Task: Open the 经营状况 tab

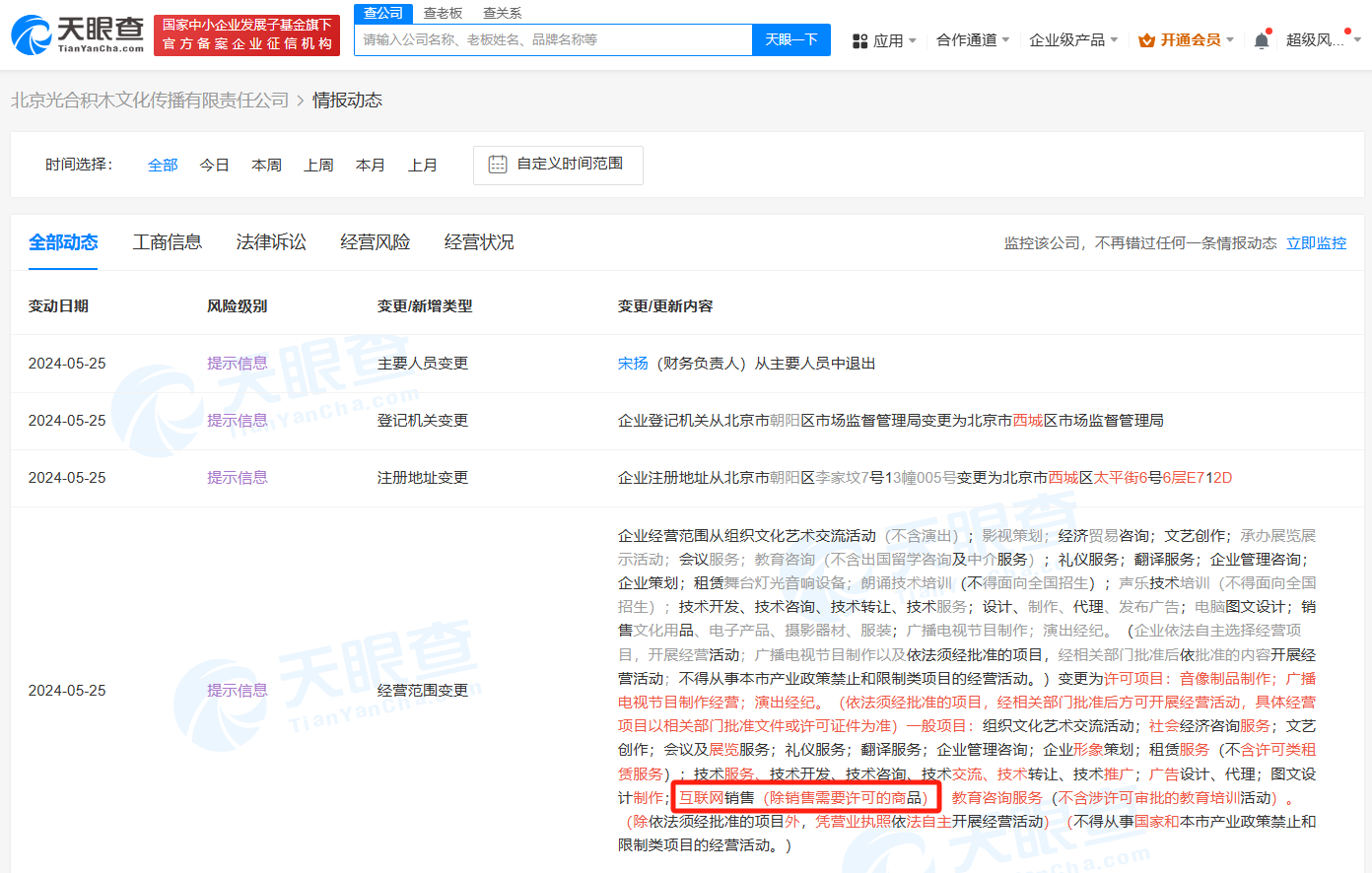Action: pyautogui.click(x=478, y=241)
